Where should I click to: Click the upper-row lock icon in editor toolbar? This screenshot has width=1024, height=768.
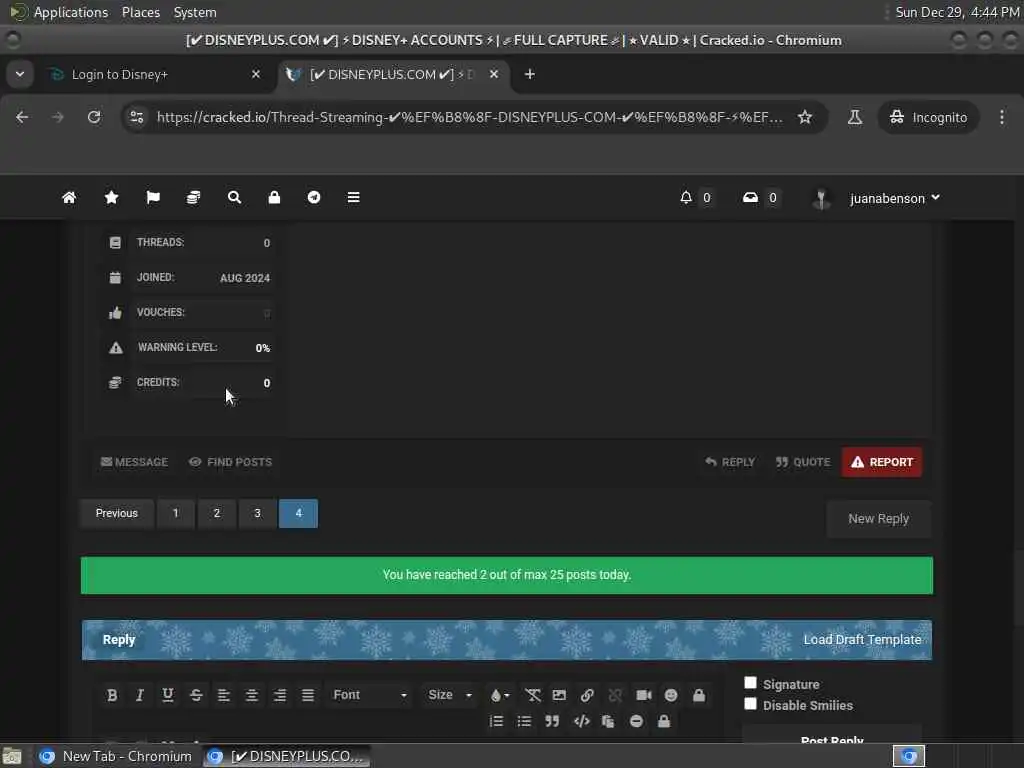pos(699,695)
